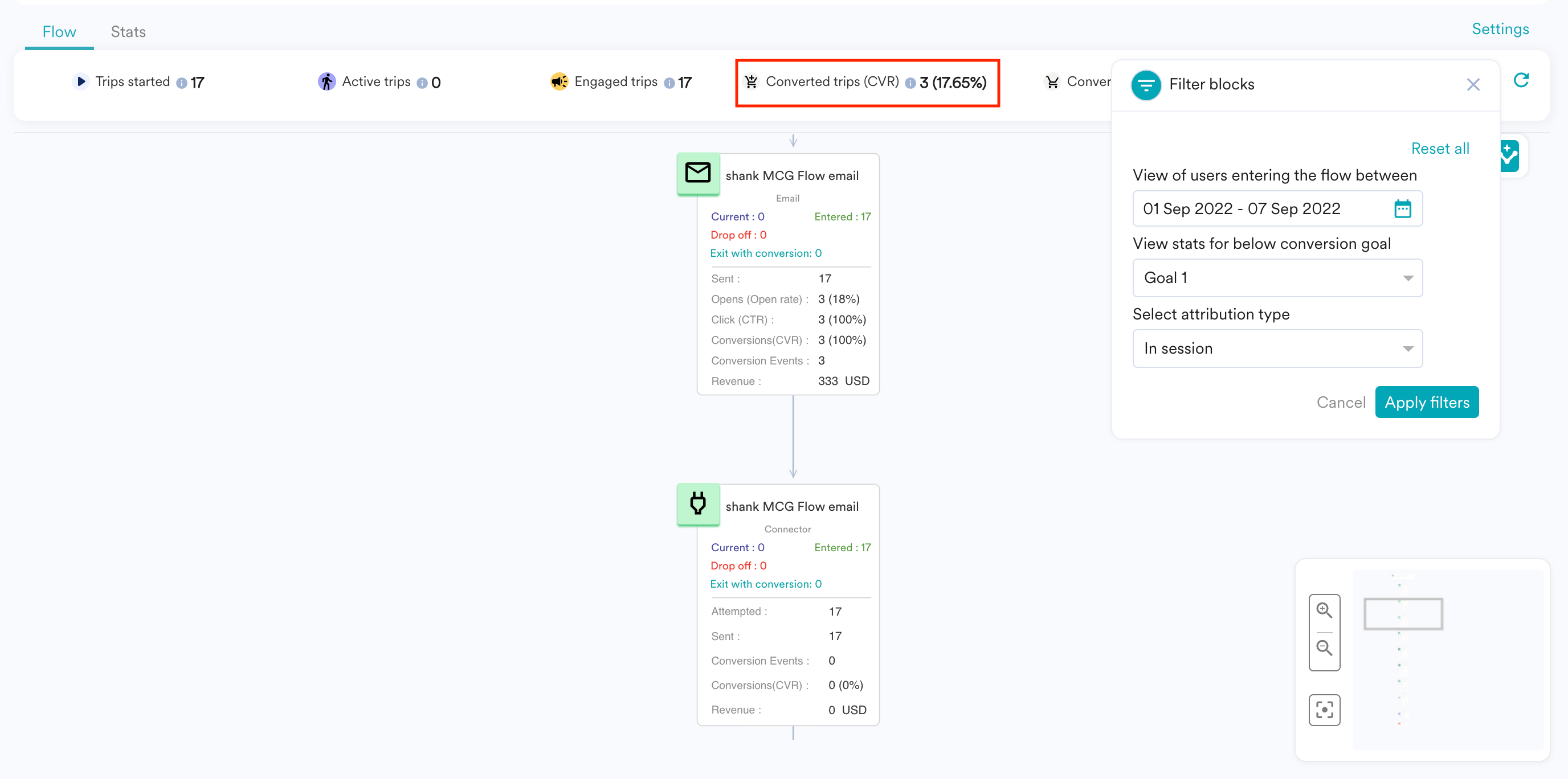Click the cart icon of the truncated Conver metric
Viewport: 1568px width, 779px height.
click(1052, 81)
